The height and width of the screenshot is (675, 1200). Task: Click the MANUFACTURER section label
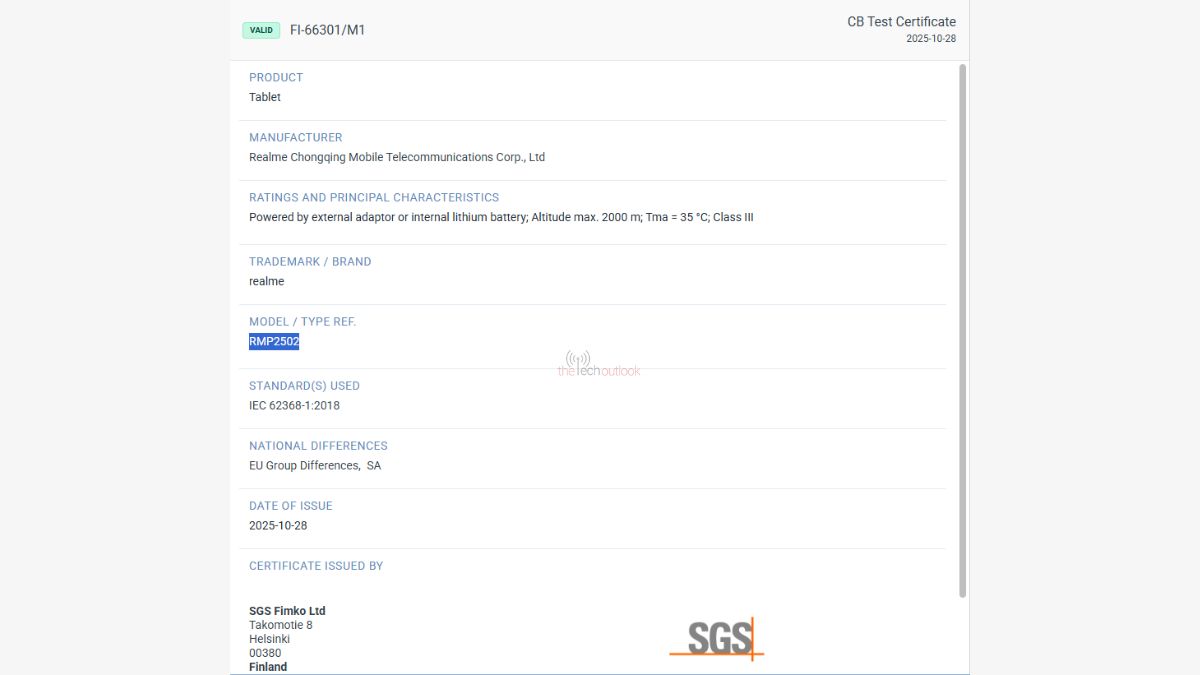(296, 137)
